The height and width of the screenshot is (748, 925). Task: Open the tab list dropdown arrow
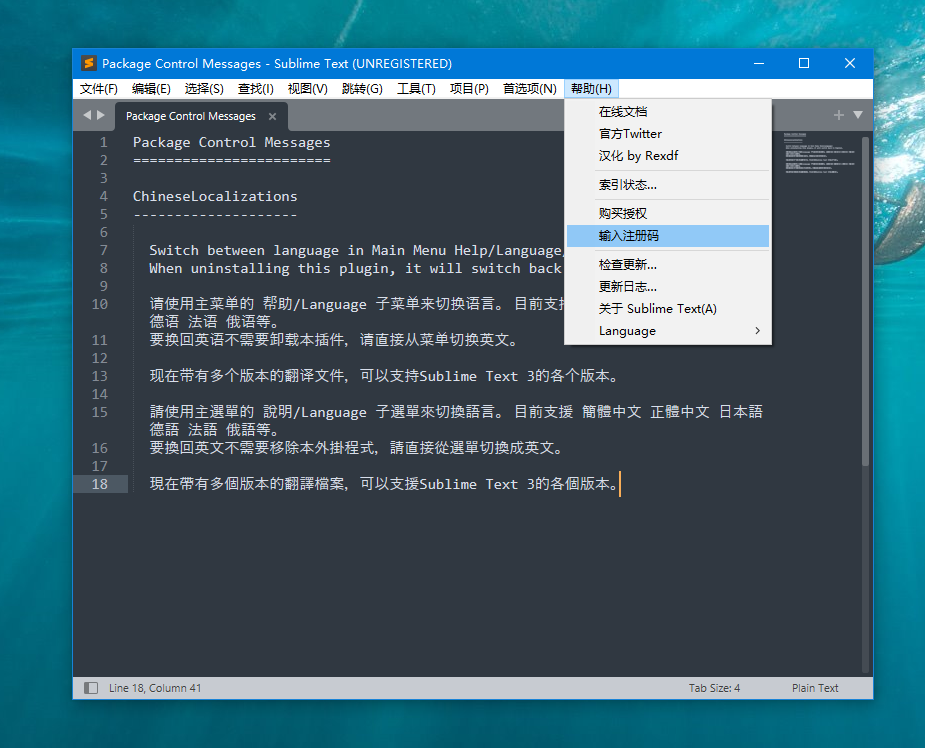858,115
